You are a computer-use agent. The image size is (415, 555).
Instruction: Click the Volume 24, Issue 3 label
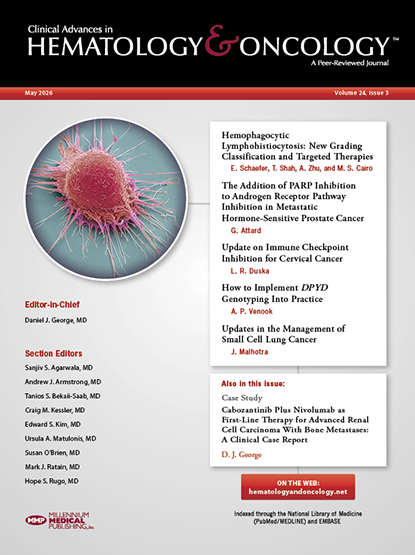click(x=361, y=93)
